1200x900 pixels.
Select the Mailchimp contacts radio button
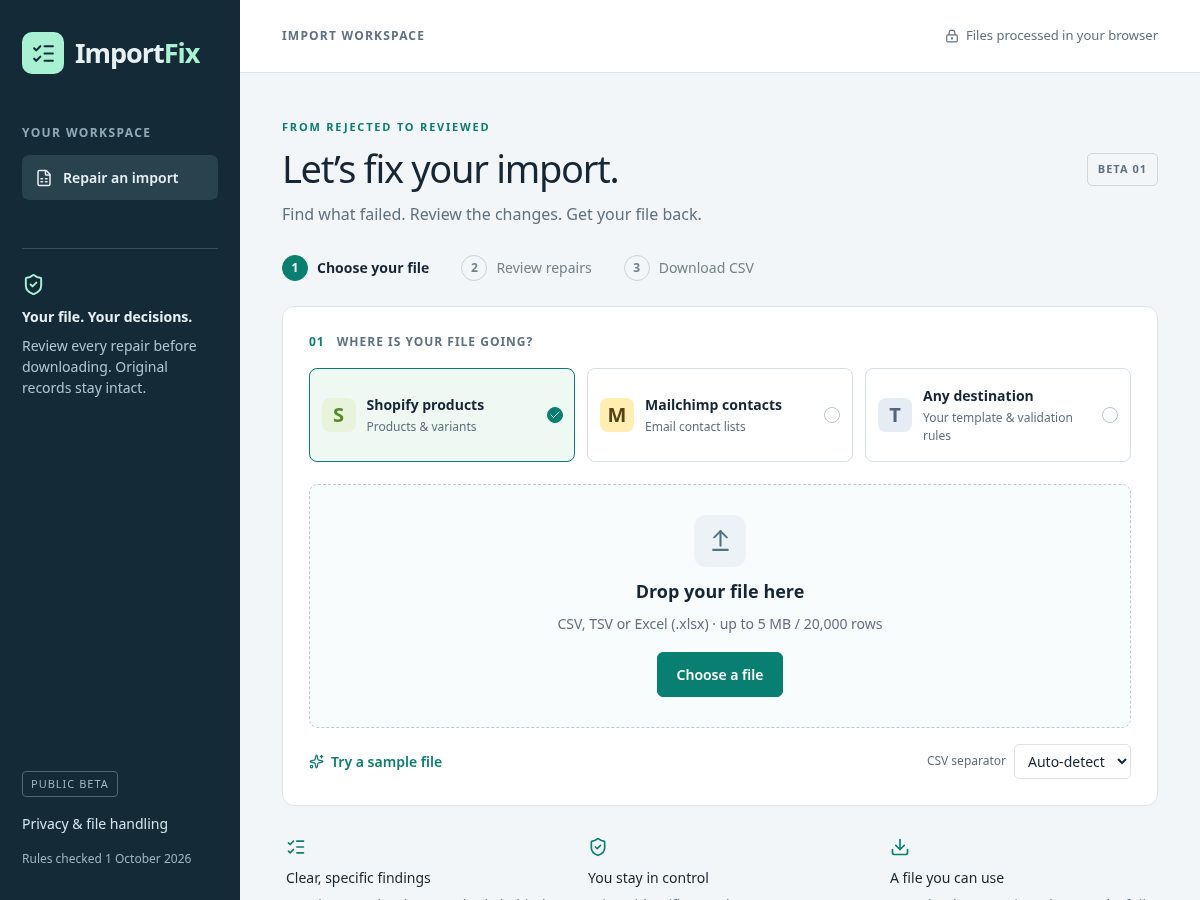[x=832, y=415]
